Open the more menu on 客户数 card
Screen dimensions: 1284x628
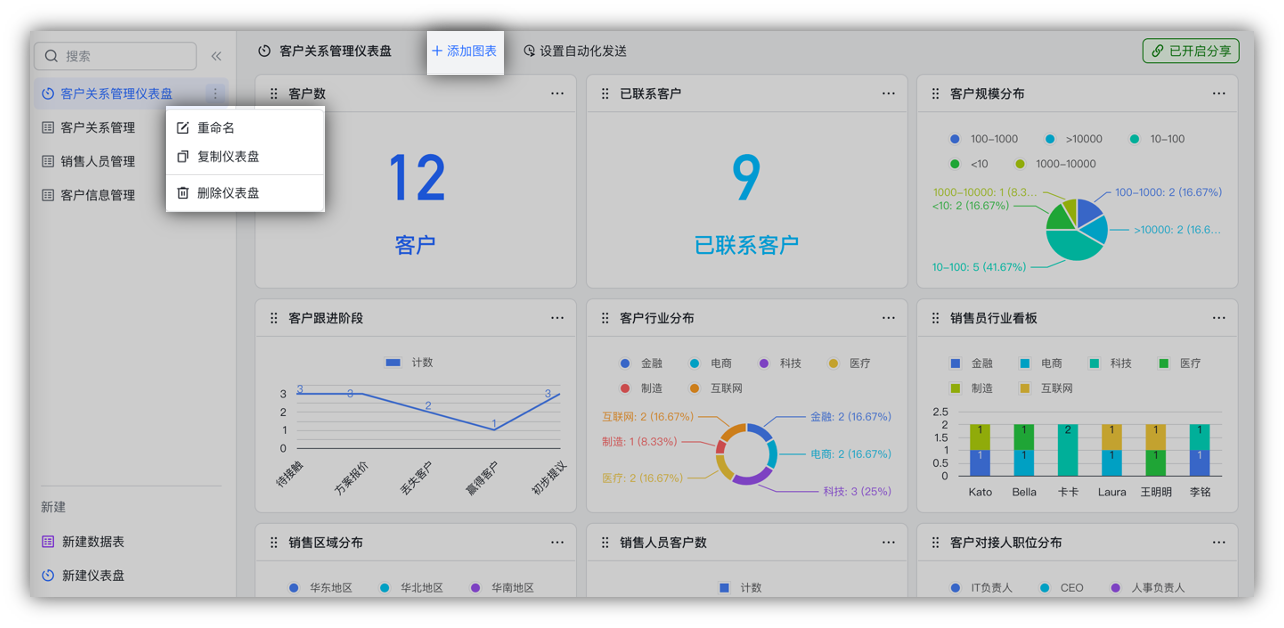pyautogui.click(x=557, y=93)
